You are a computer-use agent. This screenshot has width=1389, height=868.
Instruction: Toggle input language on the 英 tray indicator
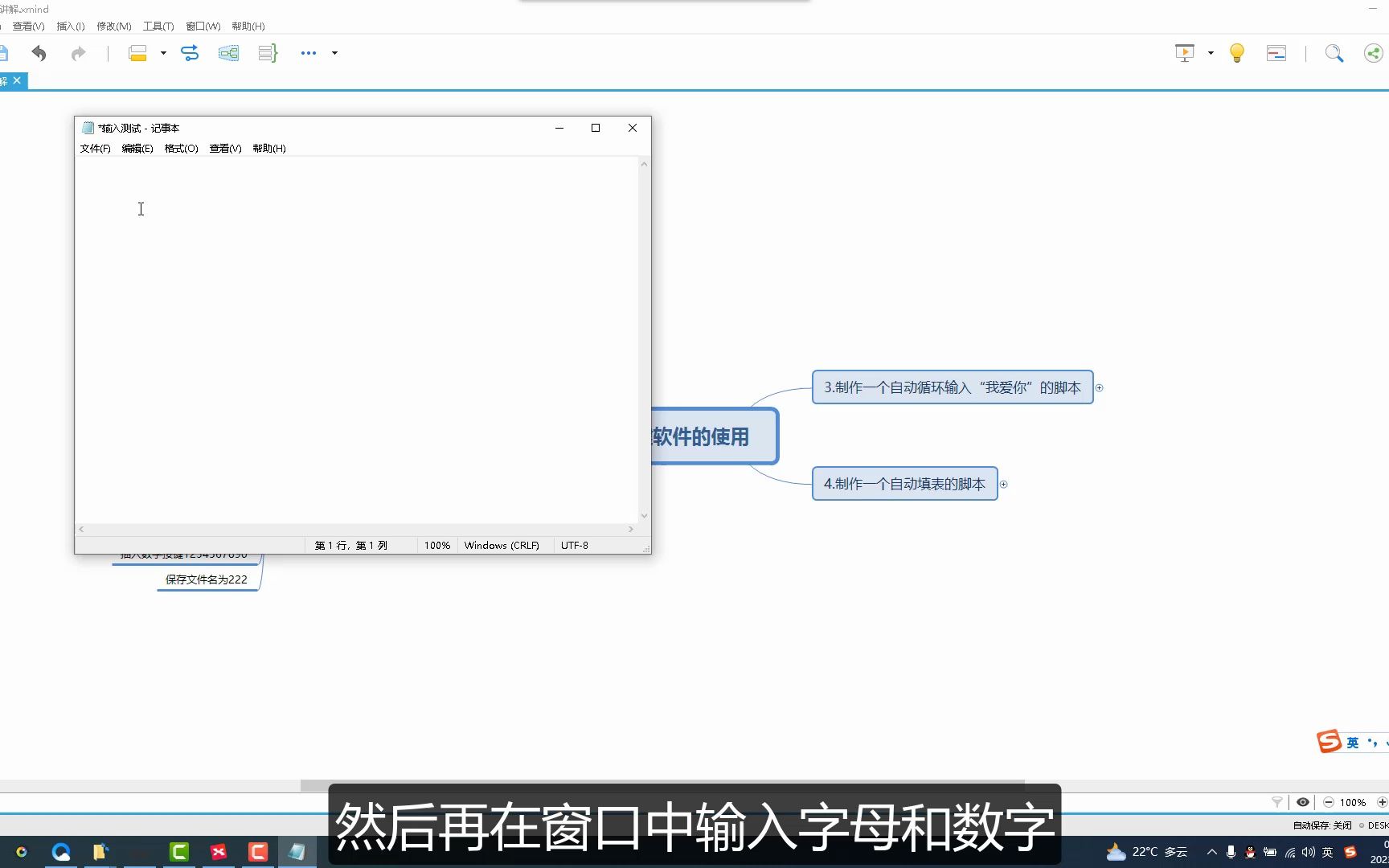1327,853
